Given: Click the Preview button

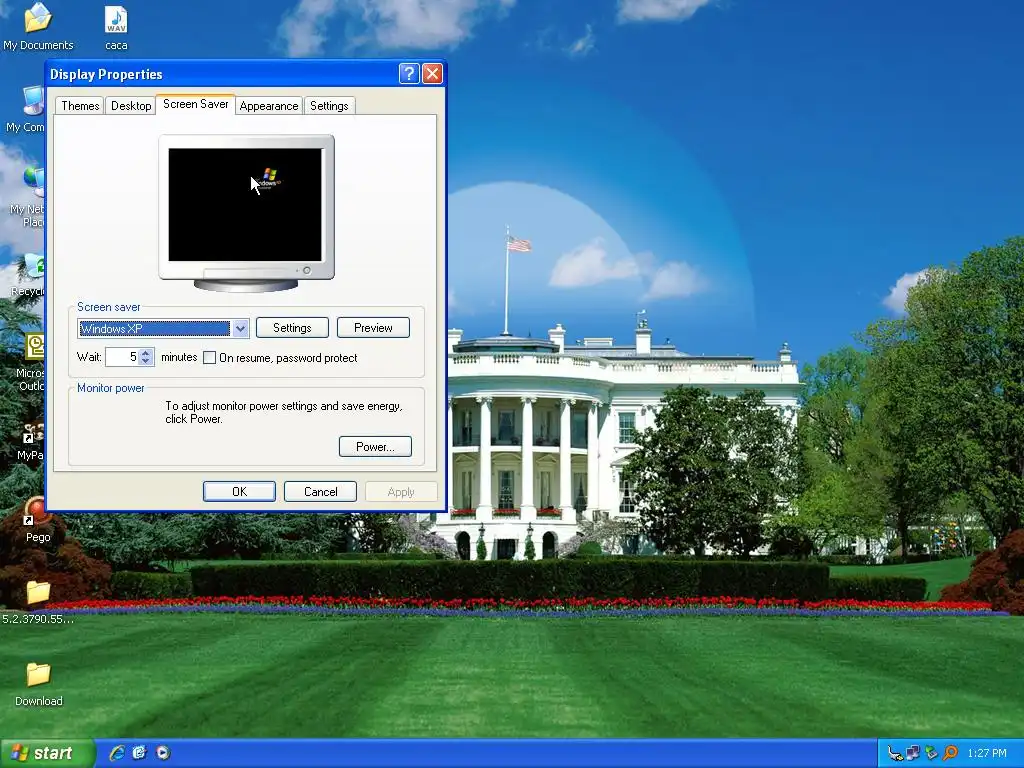Looking at the screenshot, I should pos(373,328).
